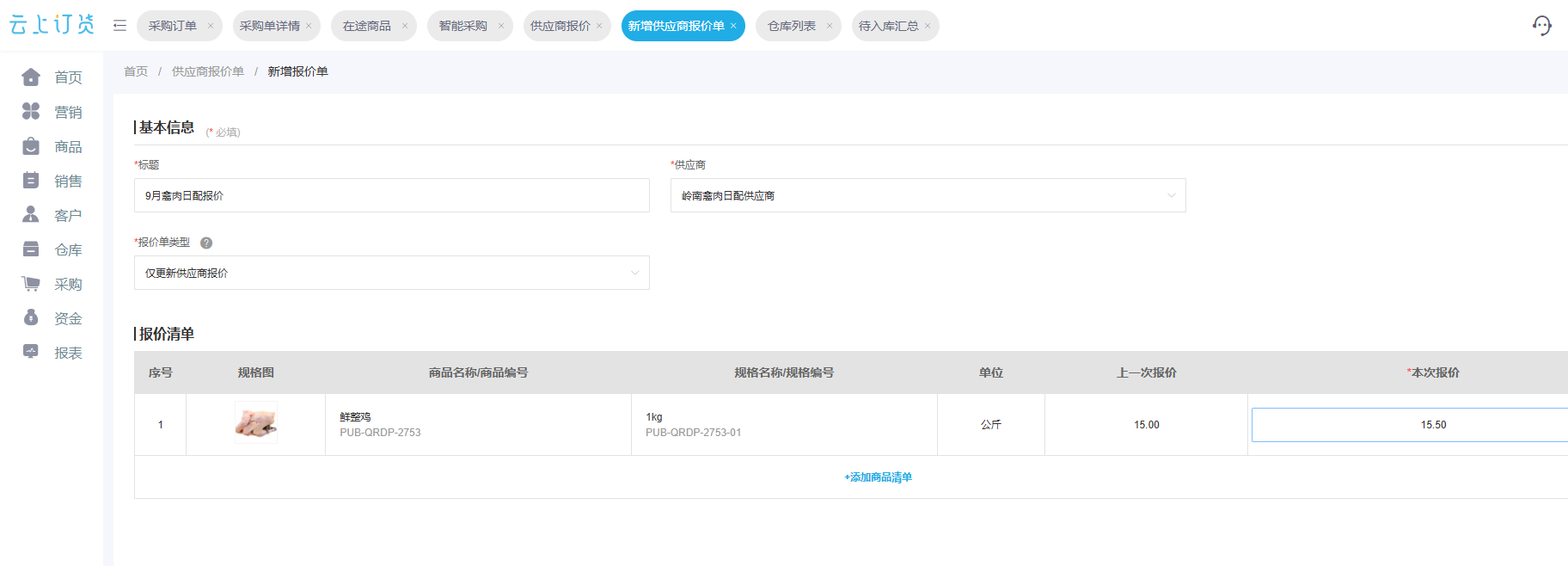The height and width of the screenshot is (566, 1568).
Task: Click the help question mark beside 报价单类型
Action: 206,243
